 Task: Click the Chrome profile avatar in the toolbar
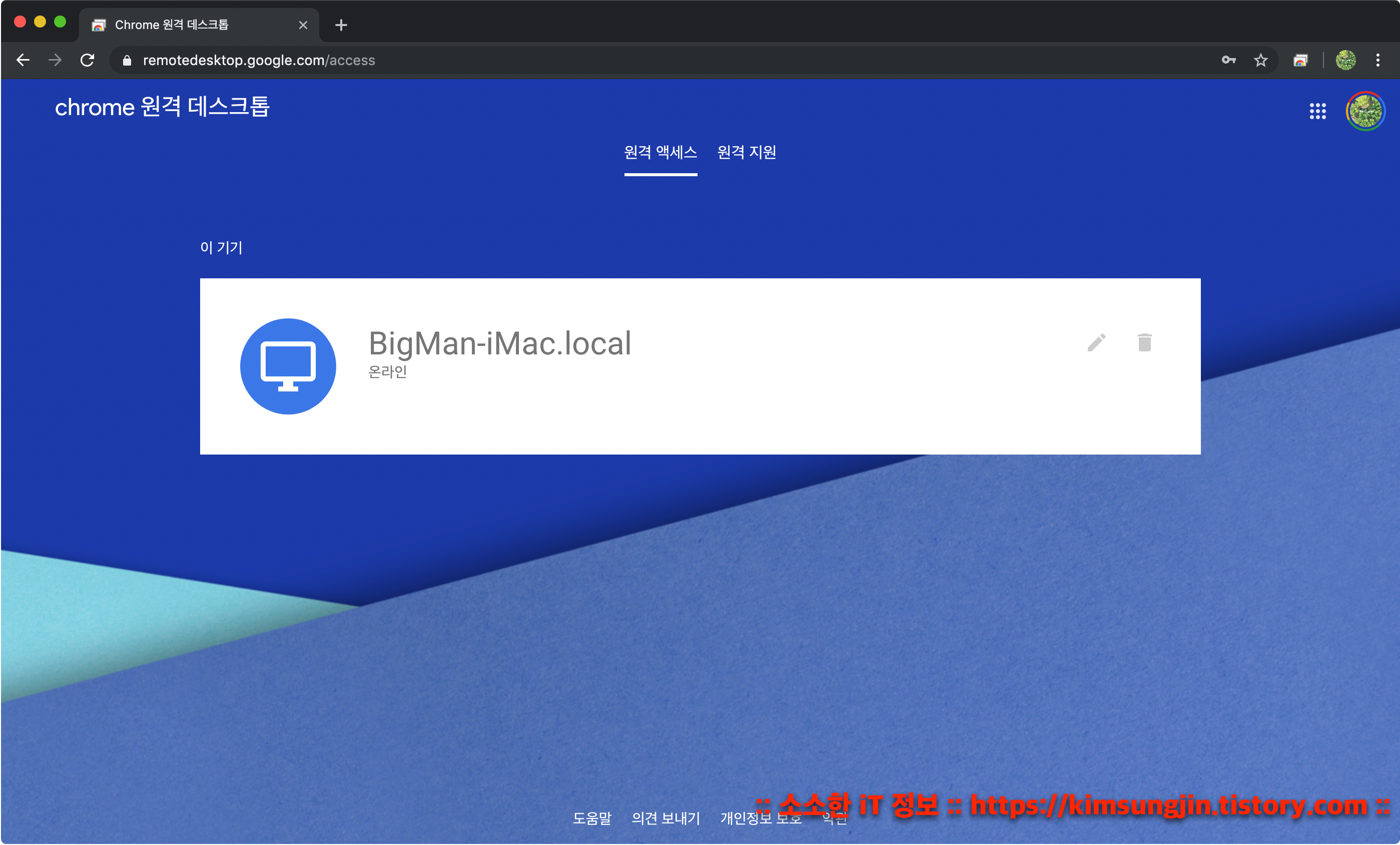(x=1345, y=60)
